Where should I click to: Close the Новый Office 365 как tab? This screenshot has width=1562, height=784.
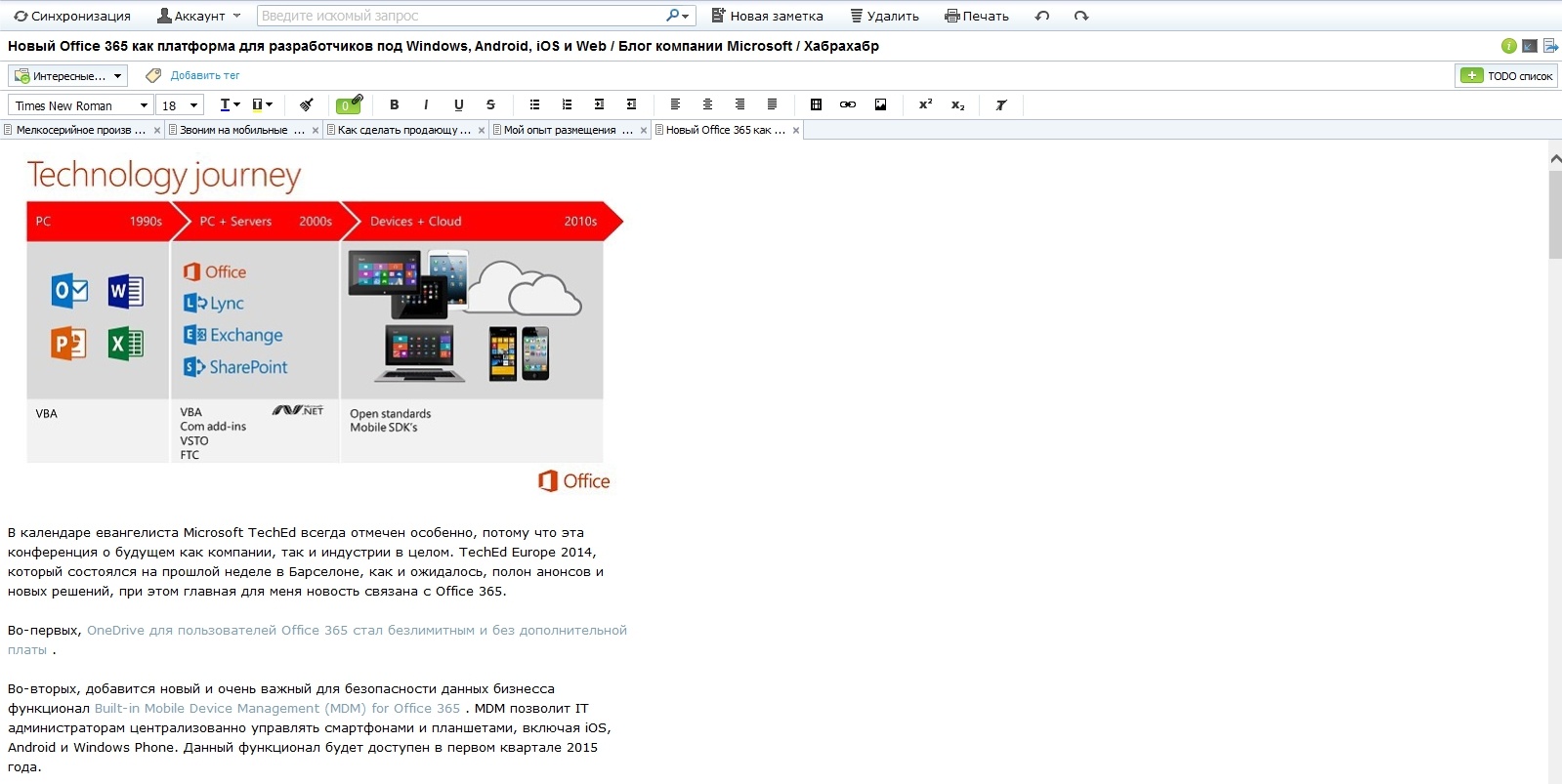pyautogui.click(x=796, y=130)
